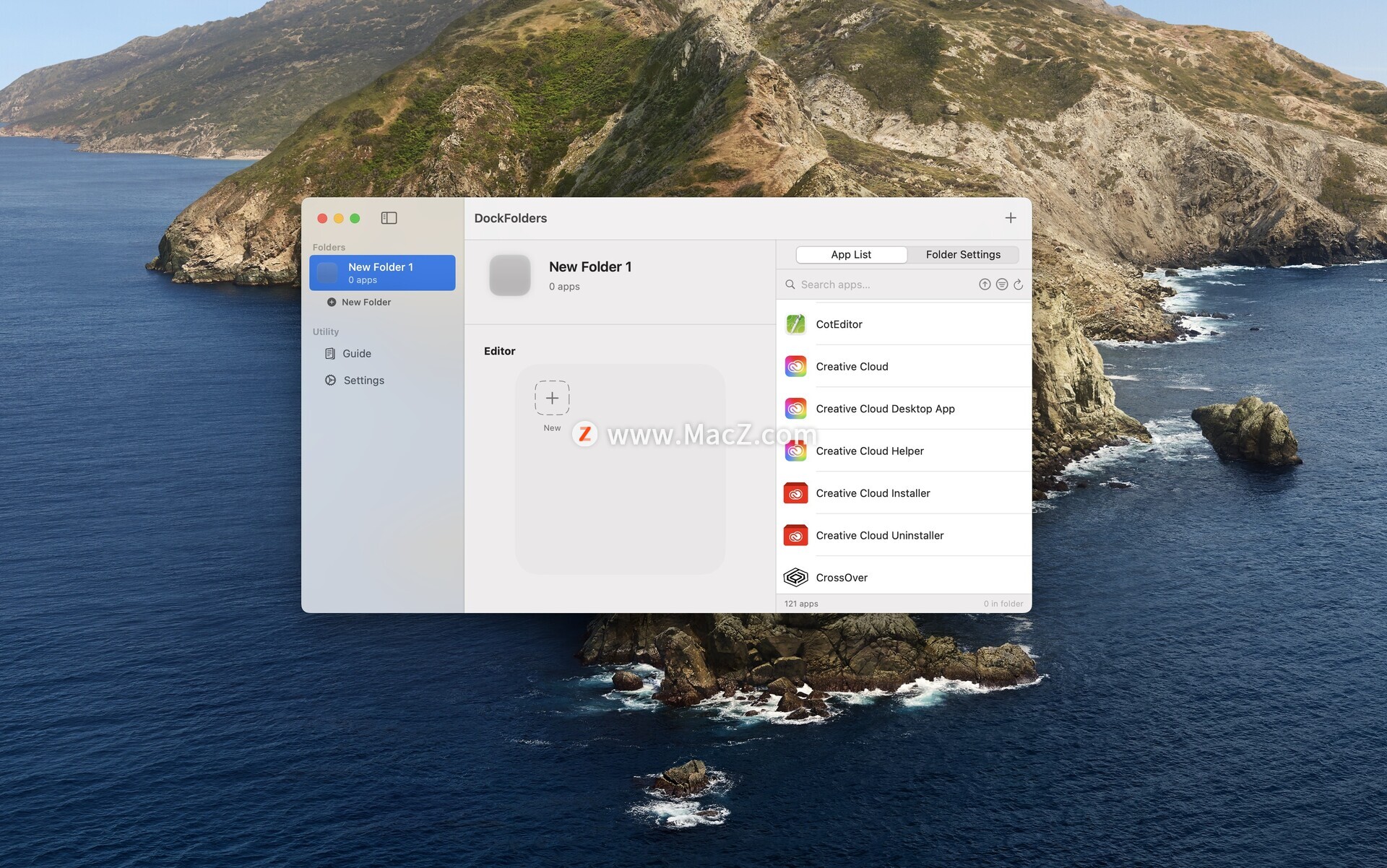Click the plus button beside DockFolders title
1387x868 pixels.
click(x=1010, y=218)
